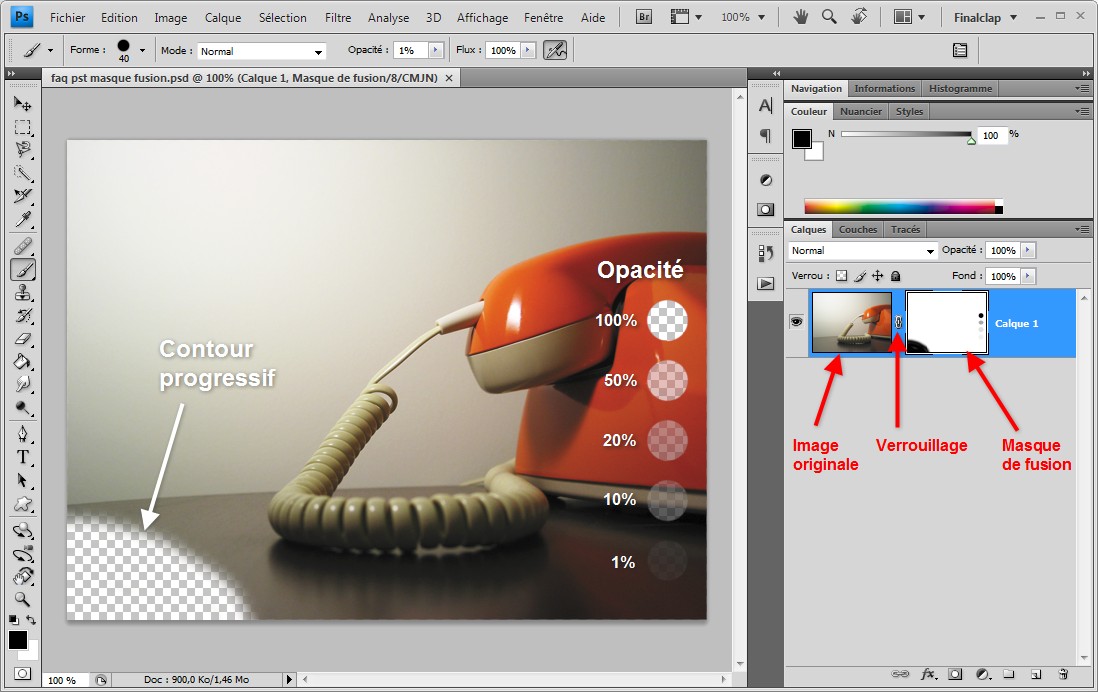Screen dimensions: 1098x692
Task: Open the Masks panel icon
Action: [x=765, y=209]
